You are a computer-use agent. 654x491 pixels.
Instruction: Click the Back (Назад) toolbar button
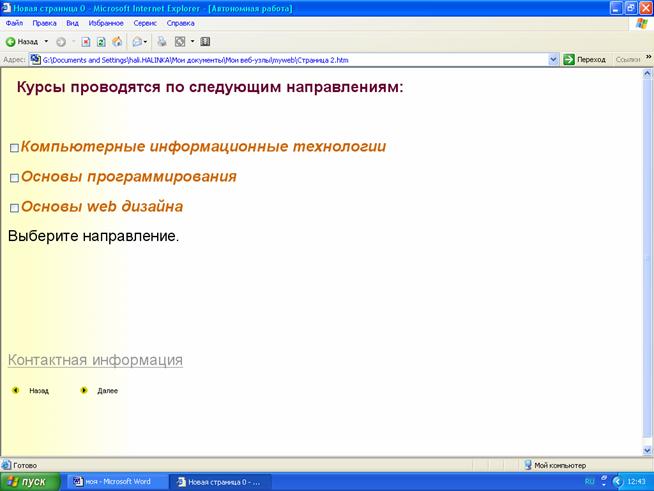(x=27, y=42)
